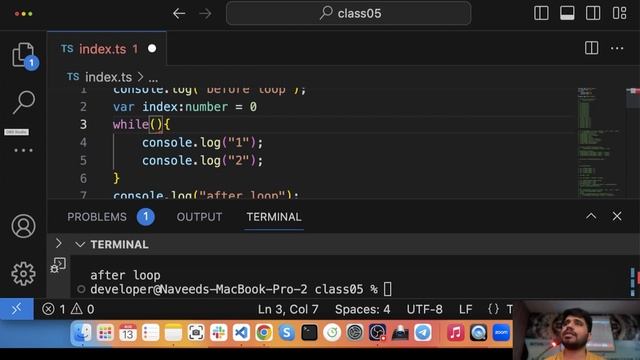This screenshot has height=360, width=640.
Task: Click the curly braces language status icon
Action: coord(493,309)
